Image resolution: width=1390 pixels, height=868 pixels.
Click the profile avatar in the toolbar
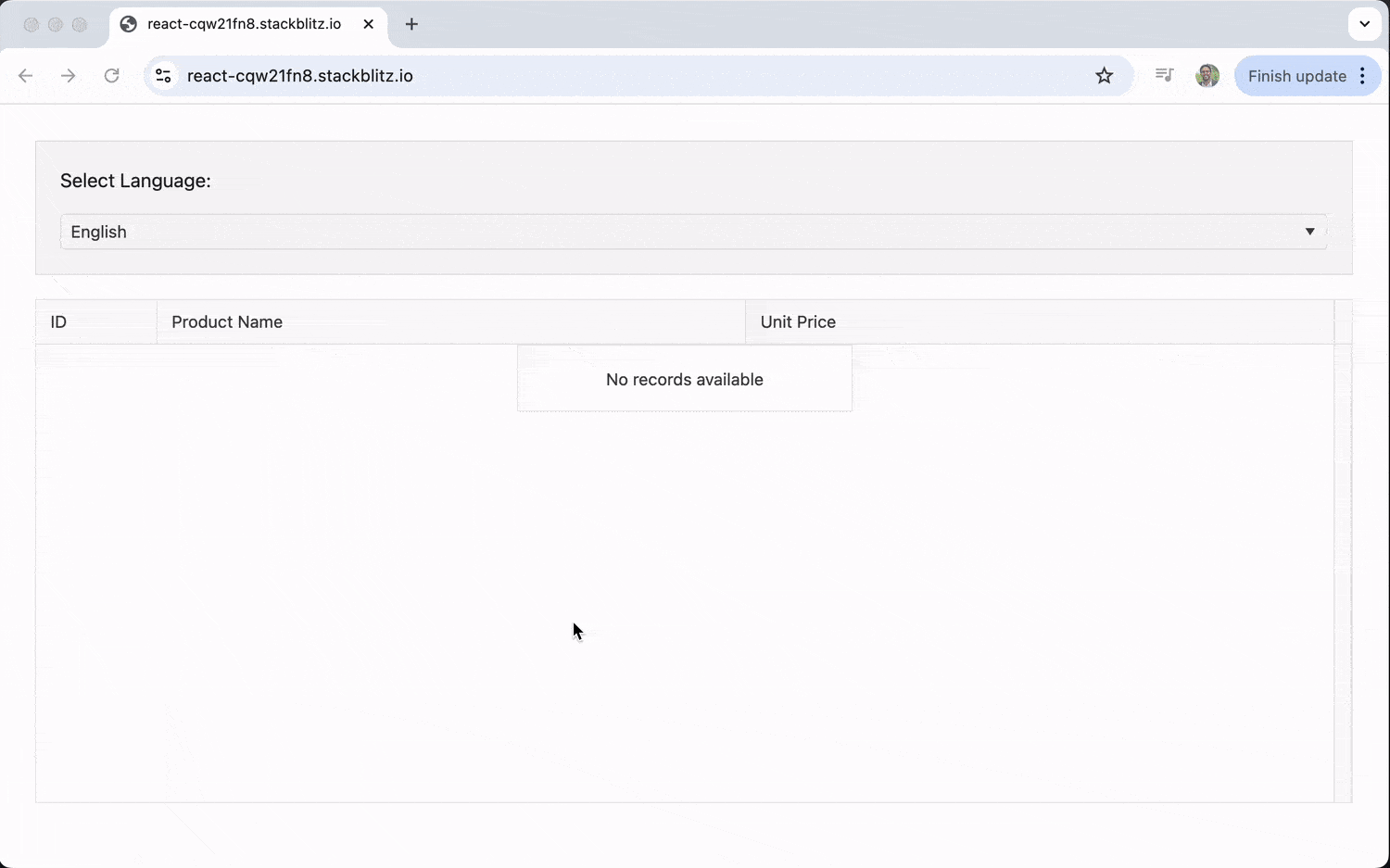(x=1207, y=76)
